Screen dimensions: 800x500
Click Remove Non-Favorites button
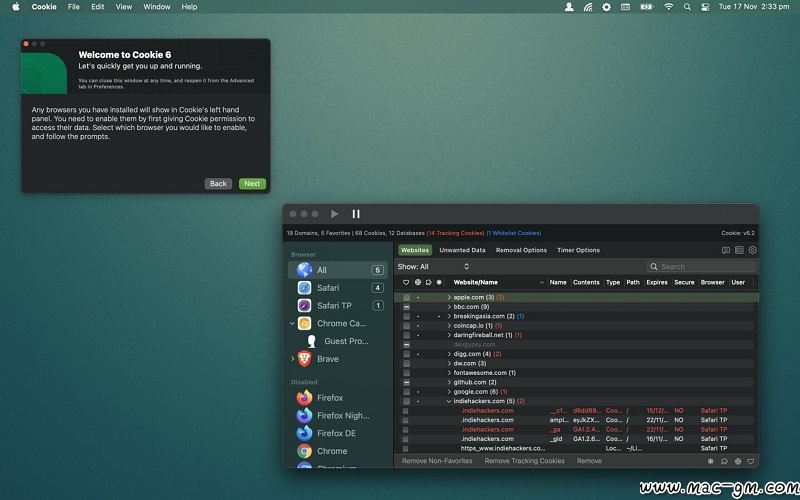pyautogui.click(x=437, y=461)
